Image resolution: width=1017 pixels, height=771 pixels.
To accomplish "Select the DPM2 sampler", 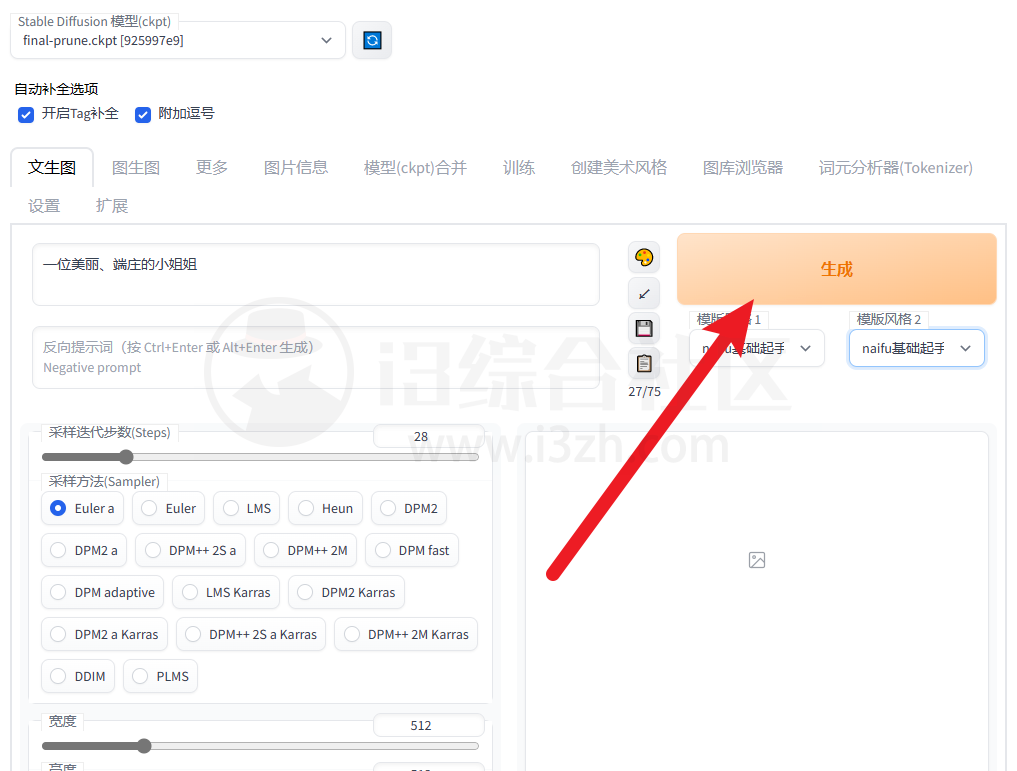I will click(409, 508).
